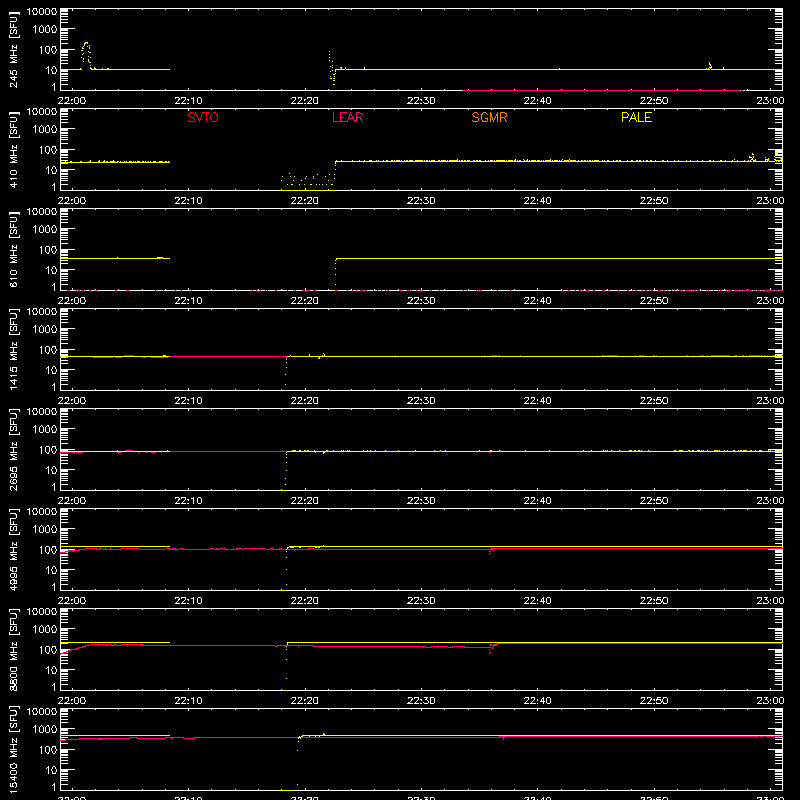Click the 10000 flux tick of the 2695 MHz plot
The image size is (800, 800).
pyautogui.click(x=42, y=412)
